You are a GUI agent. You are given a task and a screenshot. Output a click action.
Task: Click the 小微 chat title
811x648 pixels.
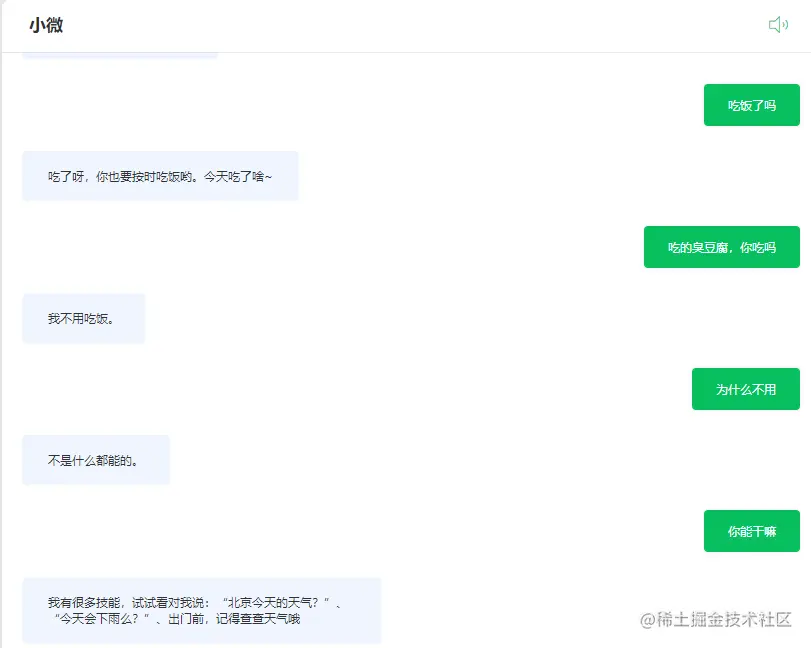pyautogui.click(x=47, y=25)
